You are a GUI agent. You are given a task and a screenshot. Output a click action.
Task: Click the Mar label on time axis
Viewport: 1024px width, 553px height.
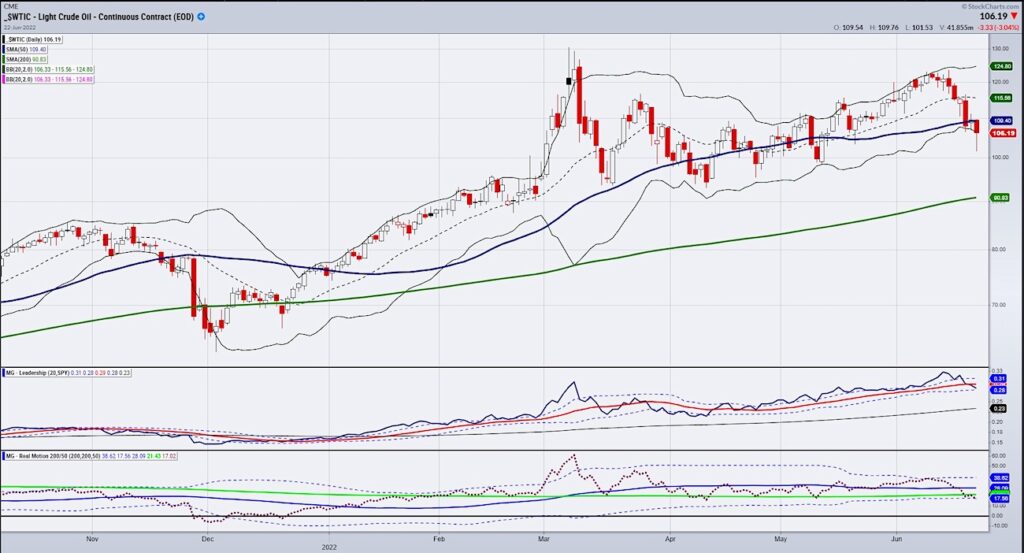[x=543, y=539]
